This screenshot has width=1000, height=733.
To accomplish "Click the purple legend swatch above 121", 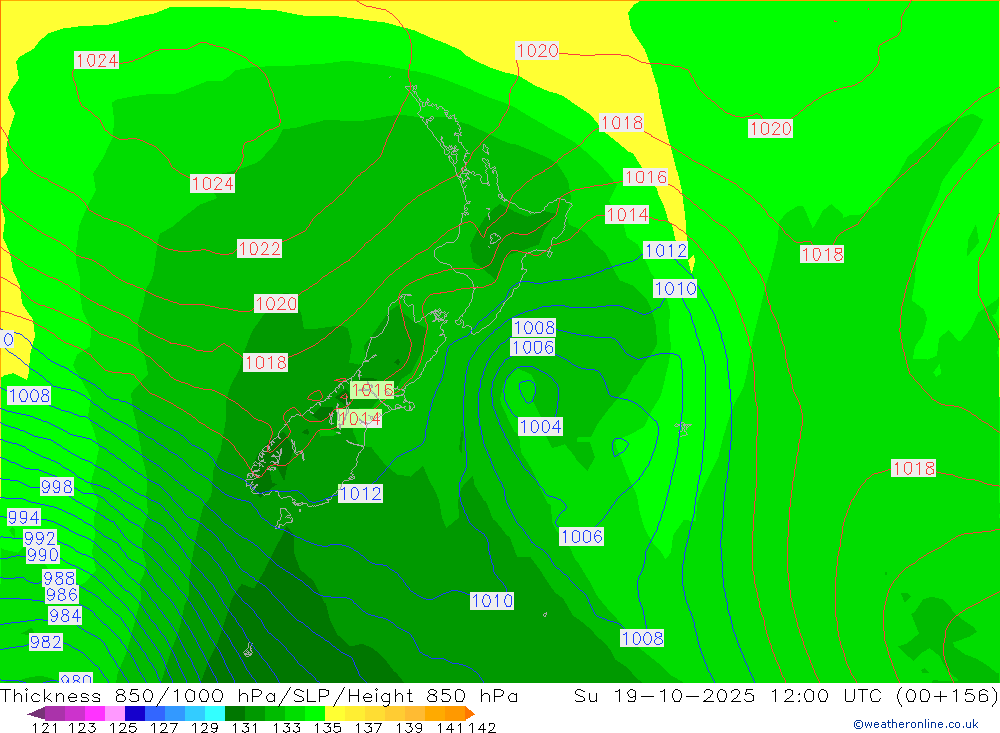I will click(x=55, y=713).
